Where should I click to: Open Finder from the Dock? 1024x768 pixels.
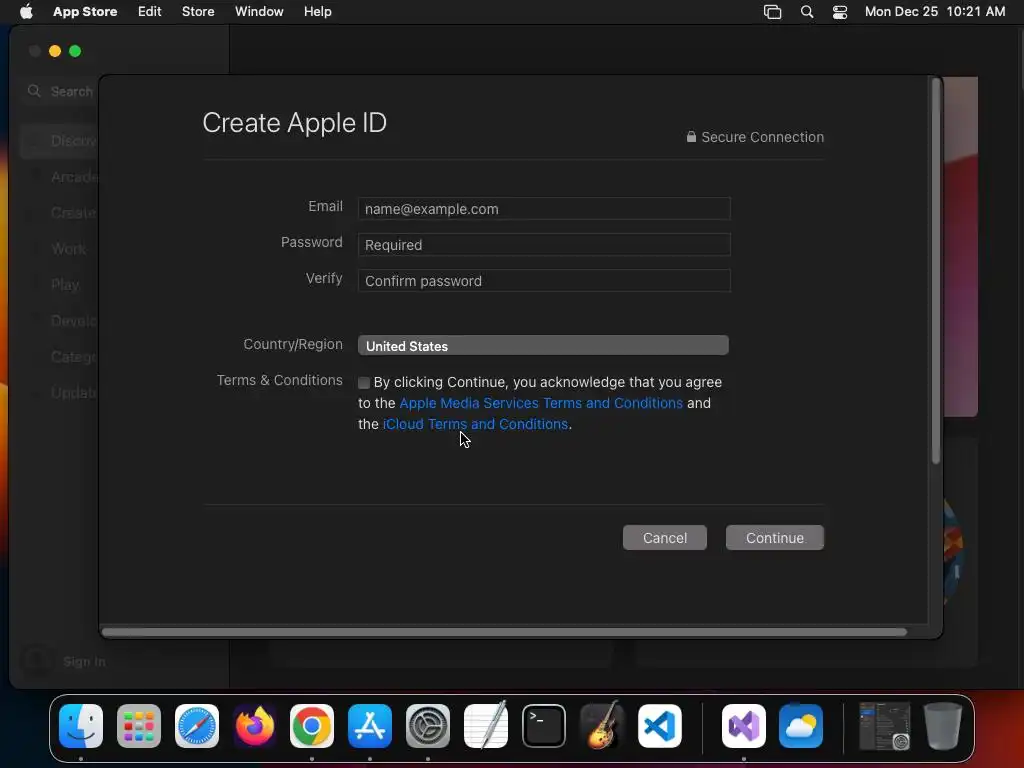(x=81, y=726)
